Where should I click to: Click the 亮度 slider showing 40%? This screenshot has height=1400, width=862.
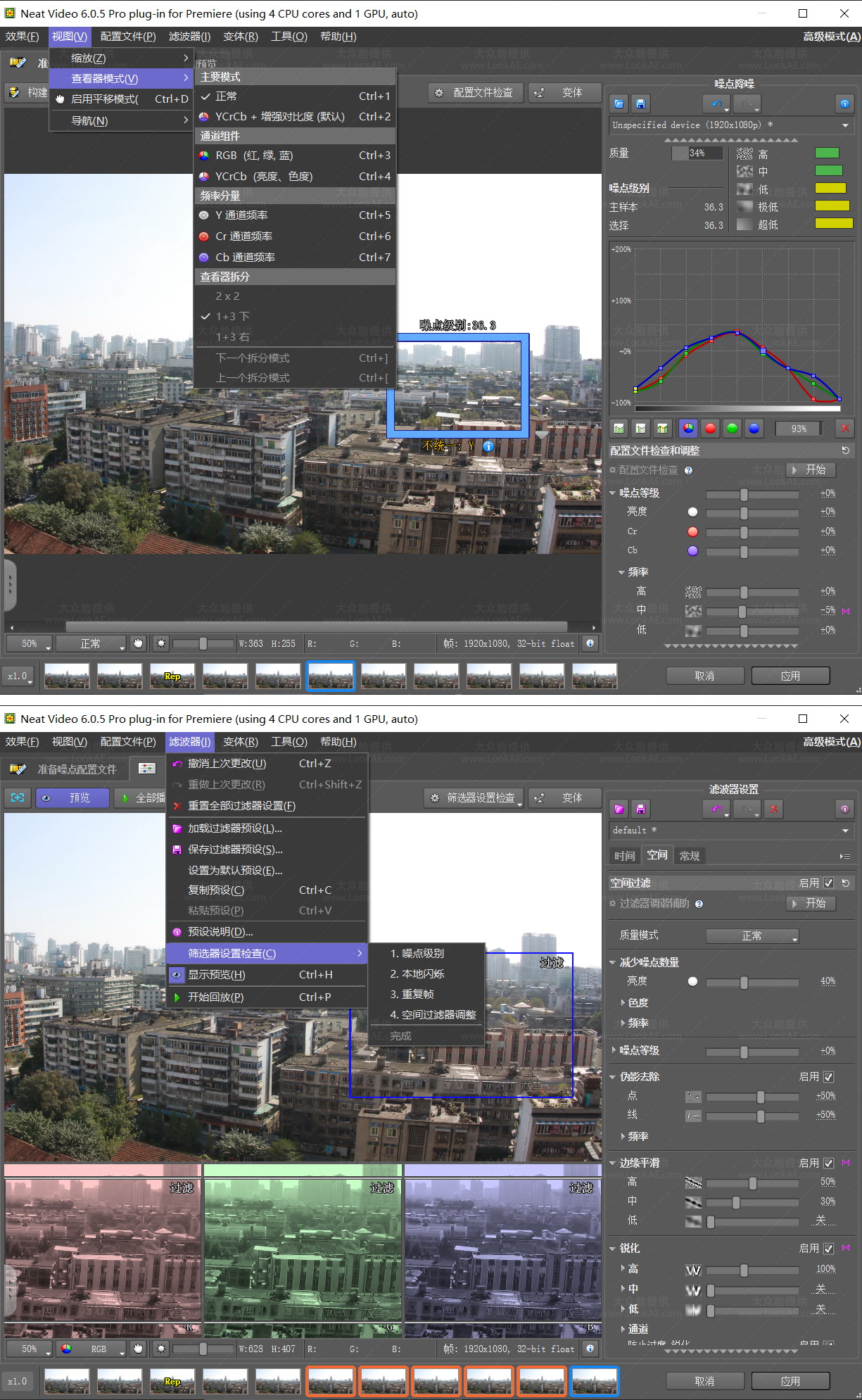pyautogui.click(x=744, y=981)
